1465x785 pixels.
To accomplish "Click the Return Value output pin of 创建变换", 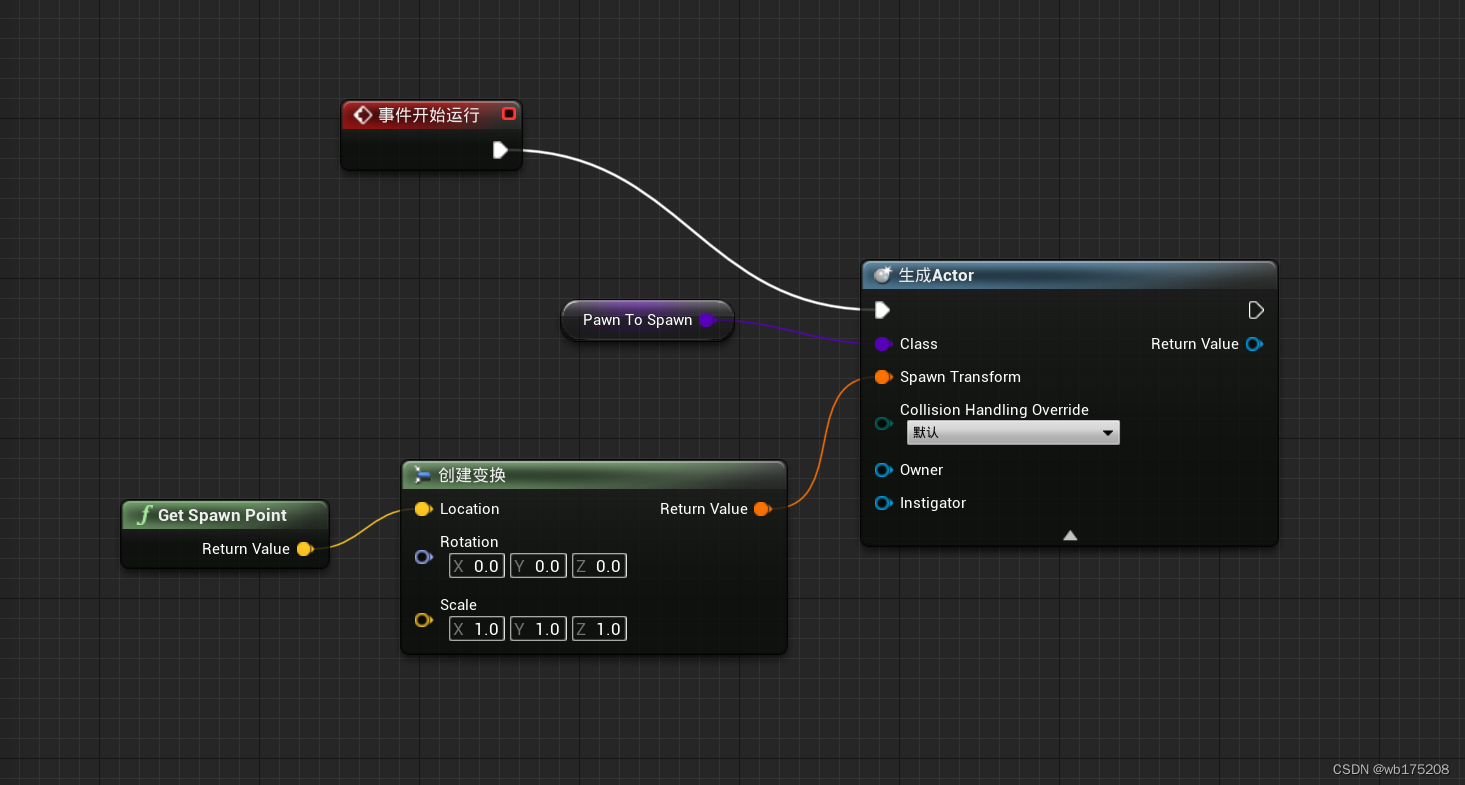I will pos(762,509).
